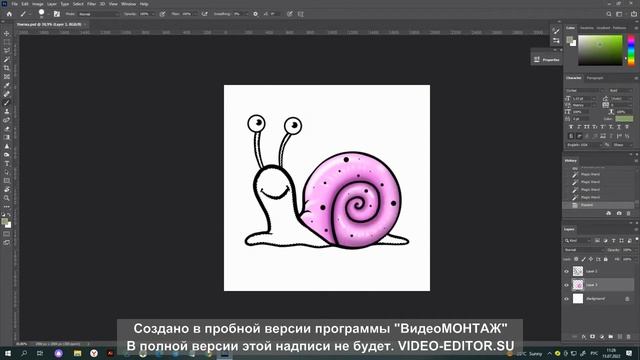Select the Magic Wand tool

click(x=7, y=59)
